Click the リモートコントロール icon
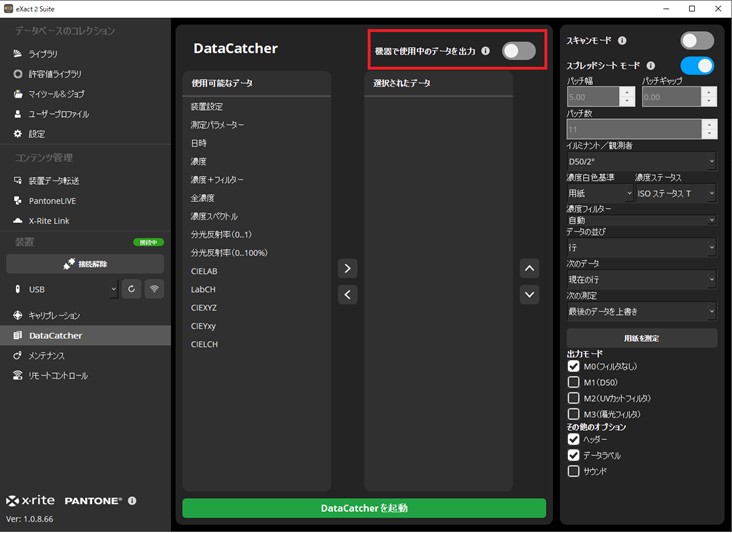 click(18, 376)
